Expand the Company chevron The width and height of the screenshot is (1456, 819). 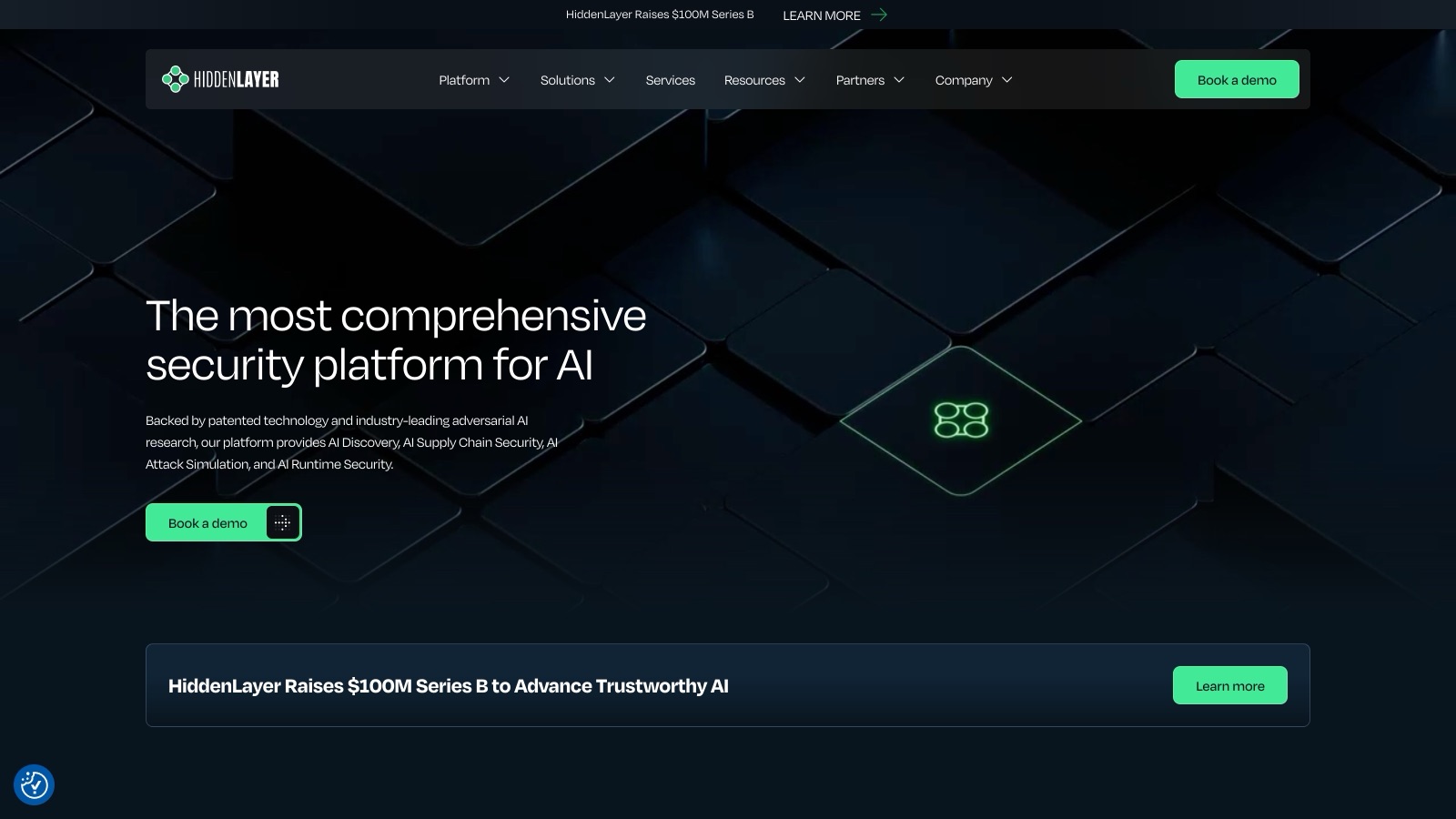point(1006,80)
